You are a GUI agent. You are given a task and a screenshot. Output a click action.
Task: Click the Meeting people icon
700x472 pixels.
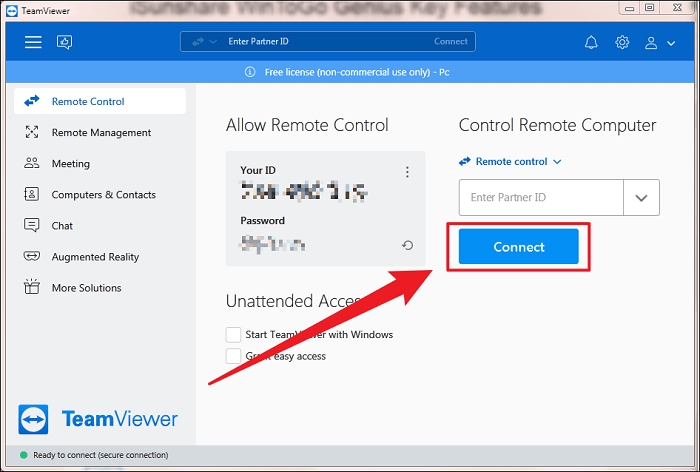(32, 163)
